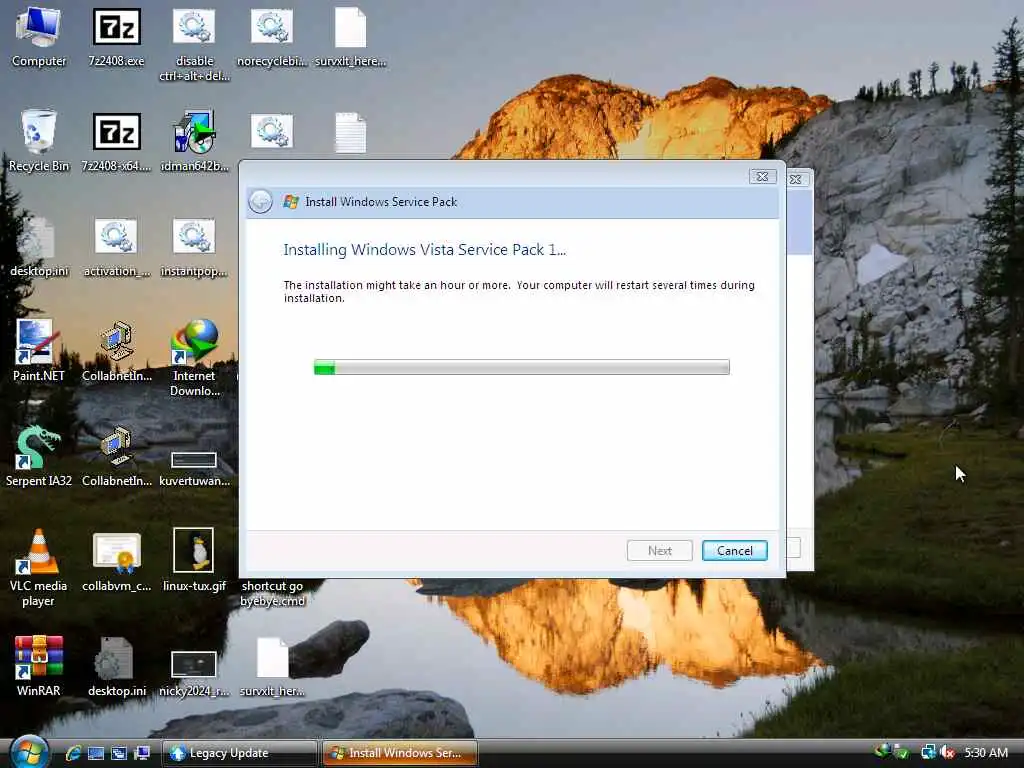Screen dimensions: 1024x768
Task: Select the WinRAR shortcut
Action: coord(39,665)
